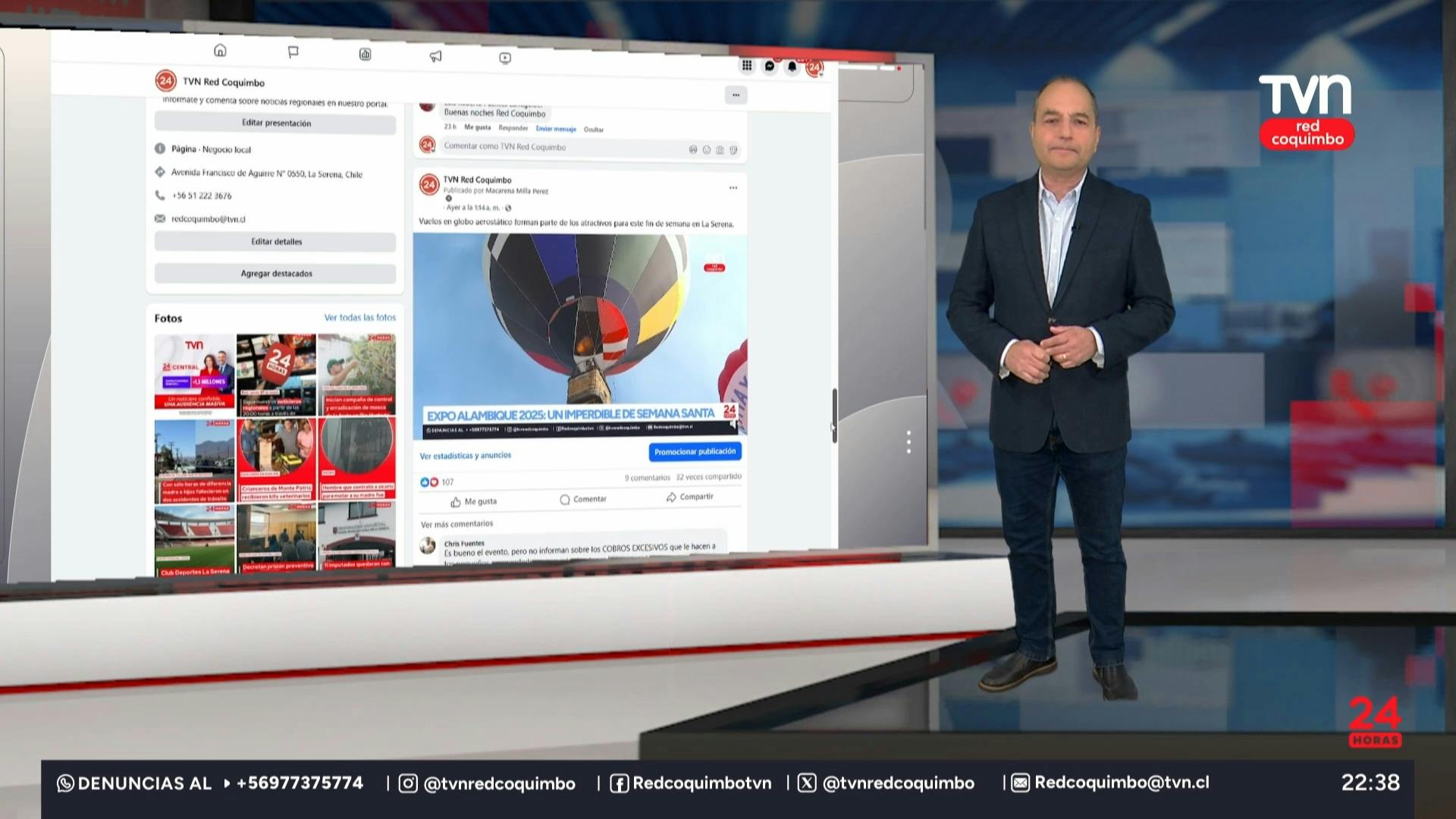The width and height of the screenshot is (1456, 819).
Task: Click the emoji icon in comment box
Action: coord(706,149)
